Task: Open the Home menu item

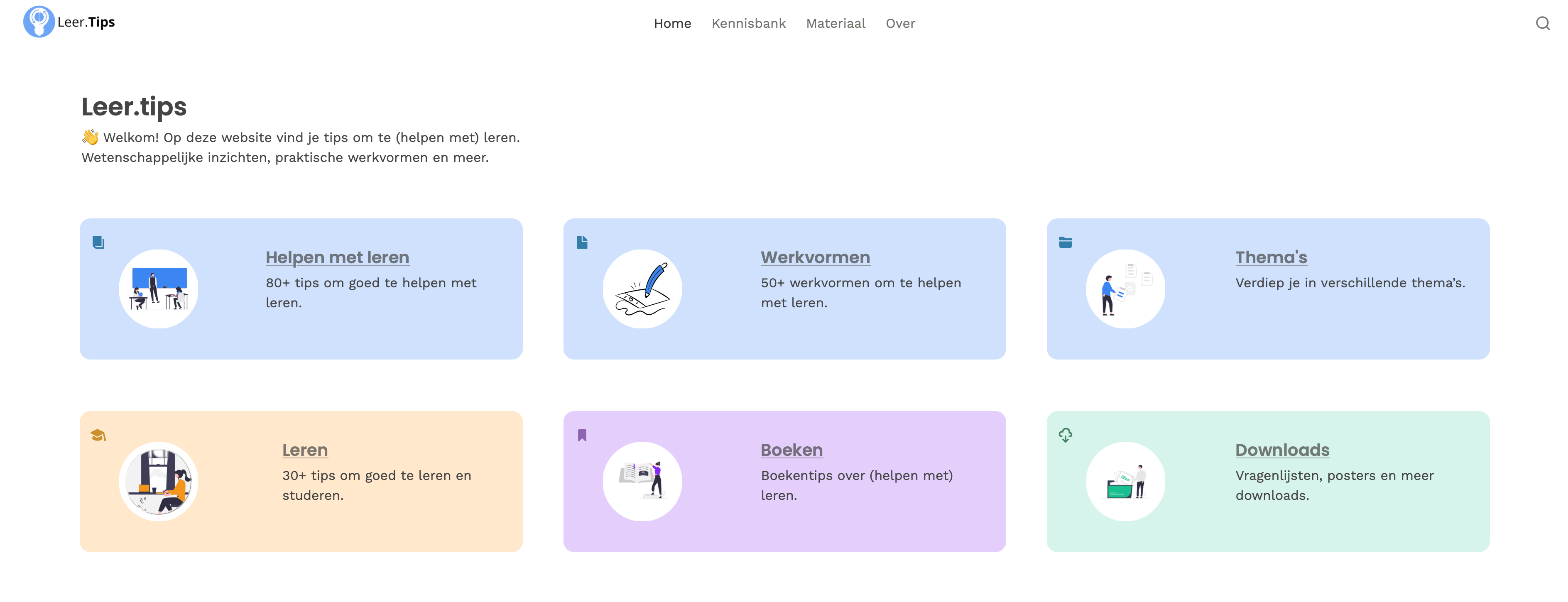Action: tap(672, 23)
